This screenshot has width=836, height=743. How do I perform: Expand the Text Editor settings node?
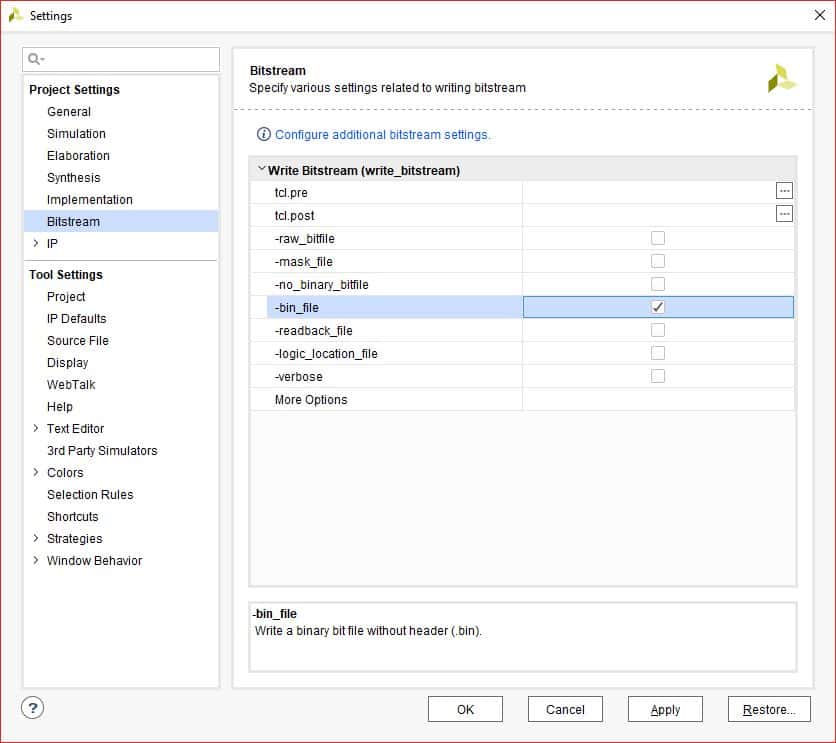point(36,428)
